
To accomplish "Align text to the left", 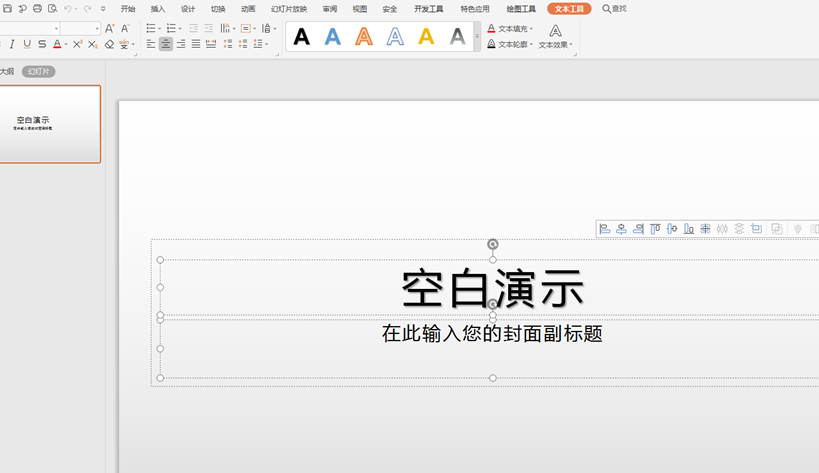I will click(151, 44).
